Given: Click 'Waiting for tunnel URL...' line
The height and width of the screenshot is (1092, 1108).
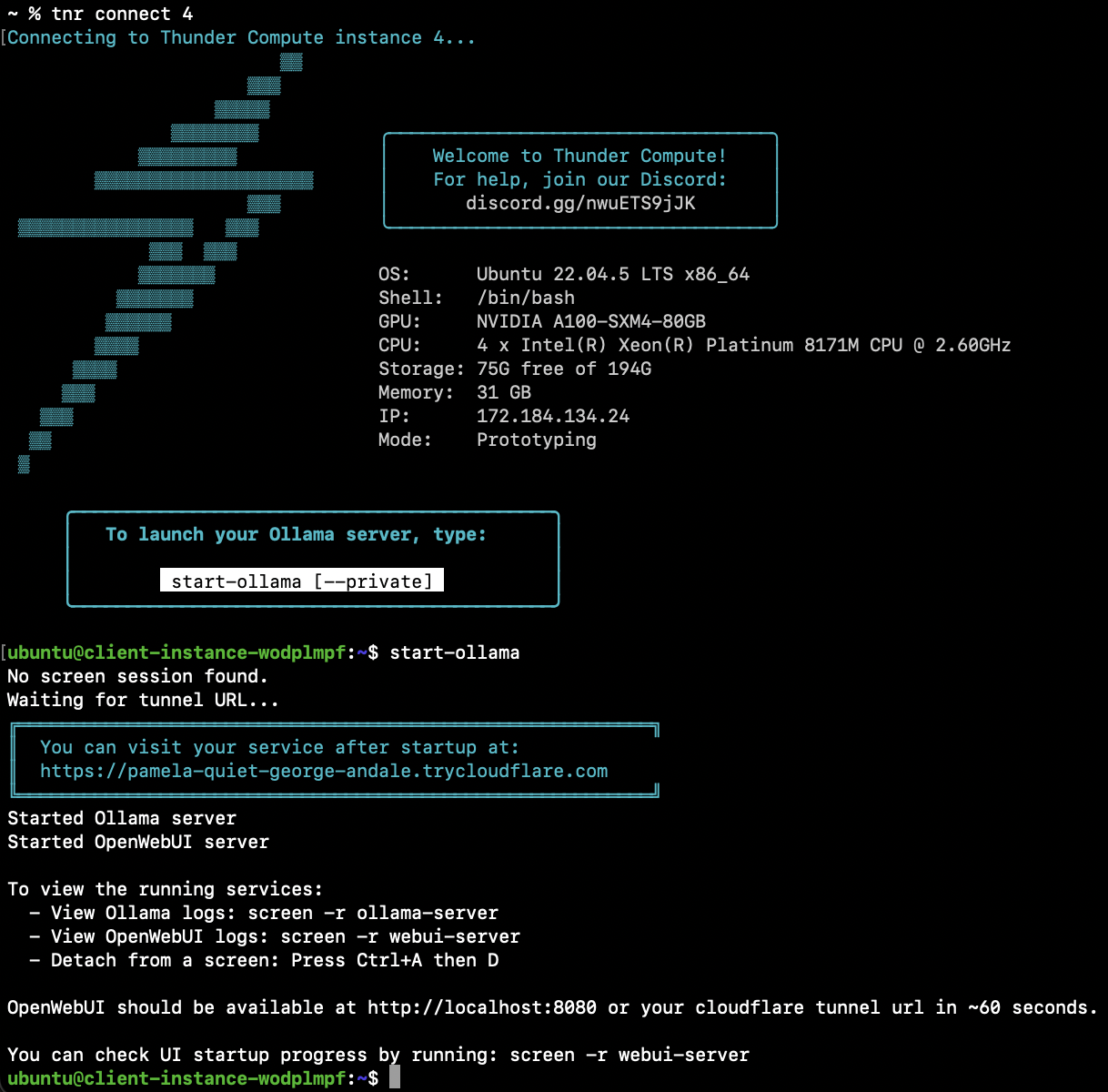Looking at the screenshot, I should 143,700.
